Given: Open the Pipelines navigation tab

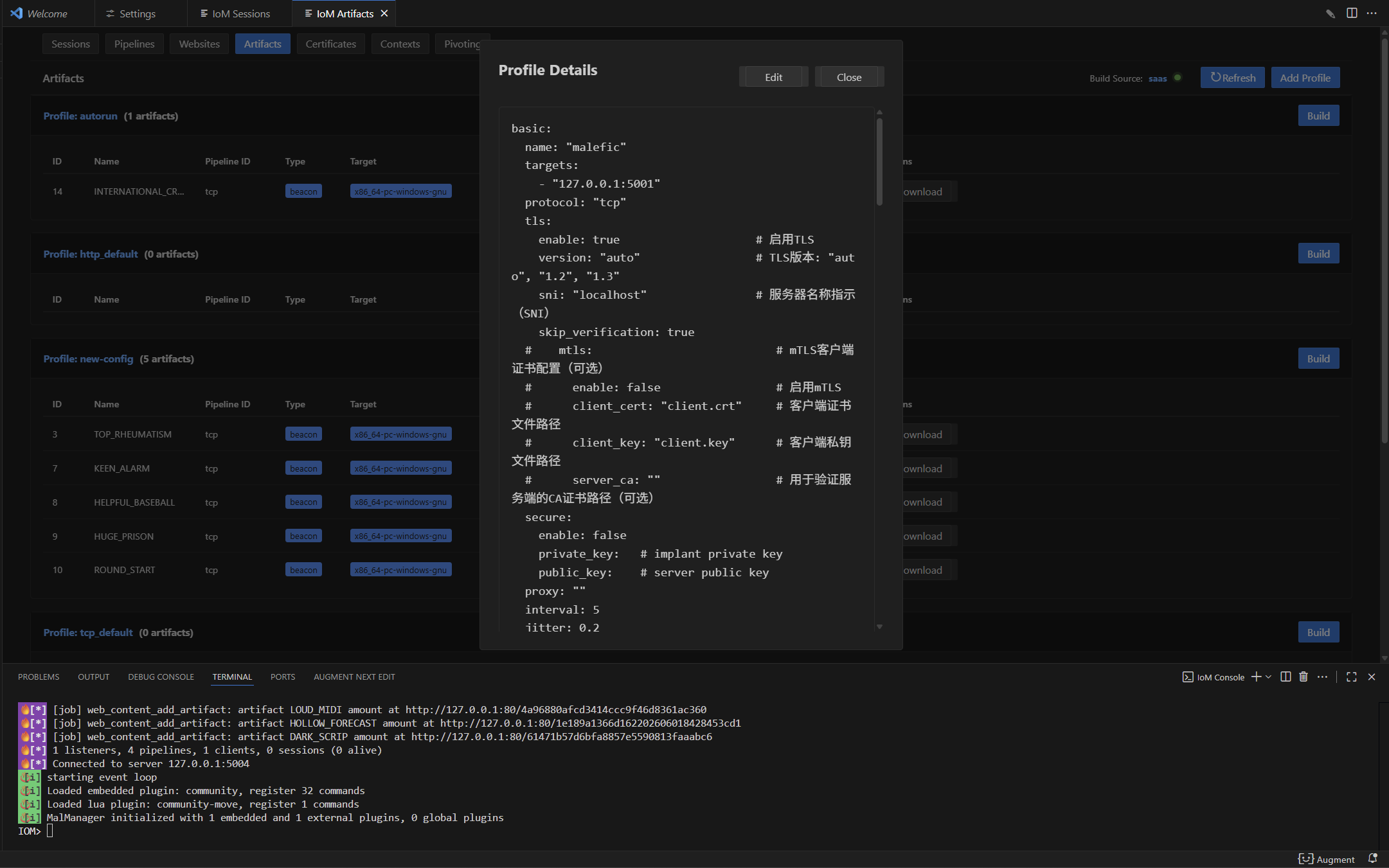Looking at the screenshot, I should coord(134,44).
